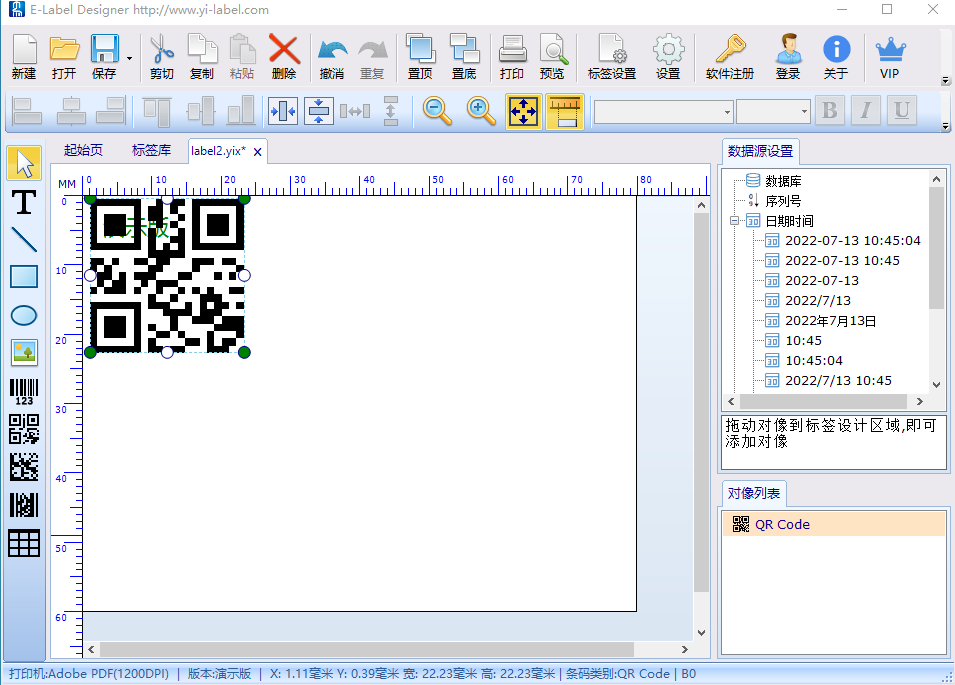Toggle the ruler display button
This screenshot has height=685, width=955.
[x=565, y=111]
